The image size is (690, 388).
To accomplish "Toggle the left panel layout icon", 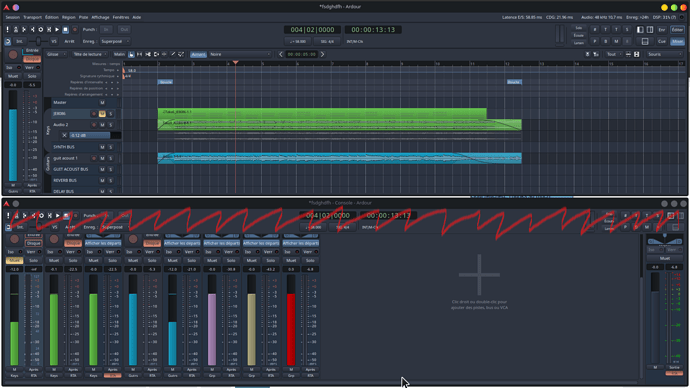I will (x=640, y=29).
